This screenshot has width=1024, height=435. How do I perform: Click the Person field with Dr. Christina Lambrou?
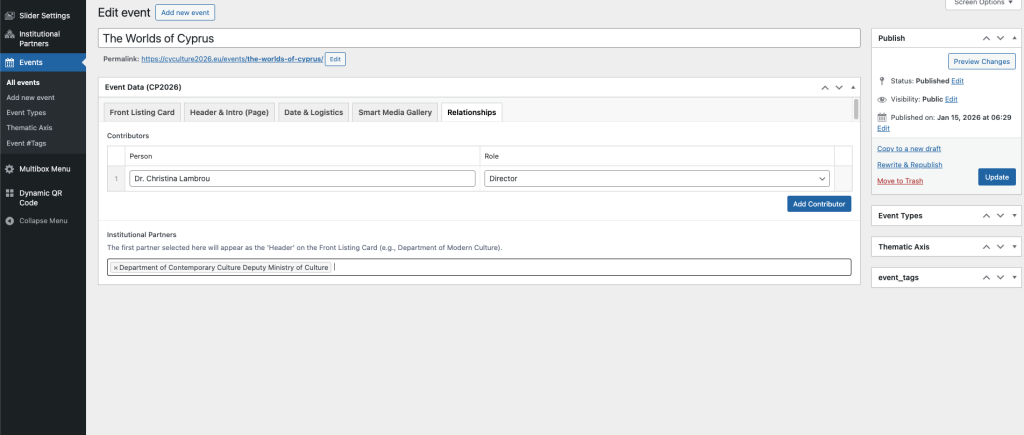(302, 178)
